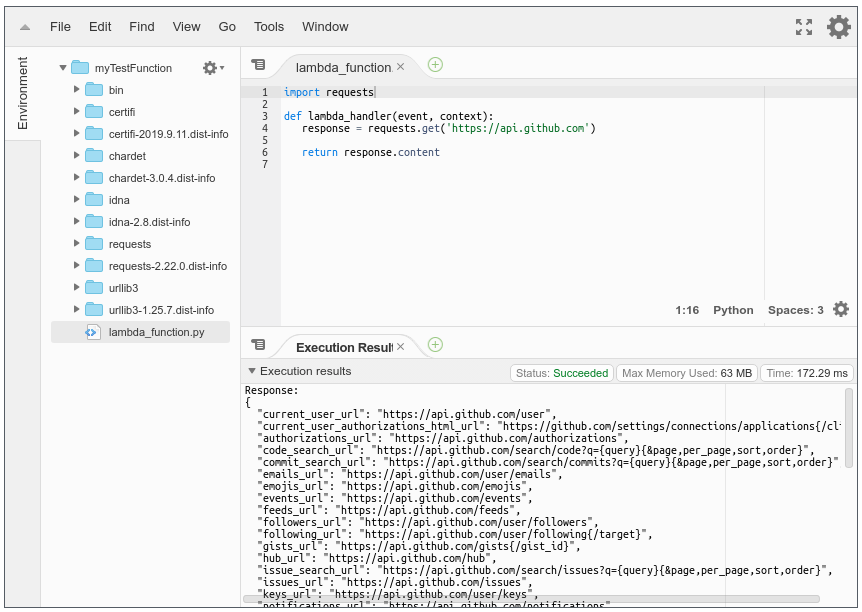Click the editor pane tab-list icon
862x612 pixels.
tap(258, 65)
